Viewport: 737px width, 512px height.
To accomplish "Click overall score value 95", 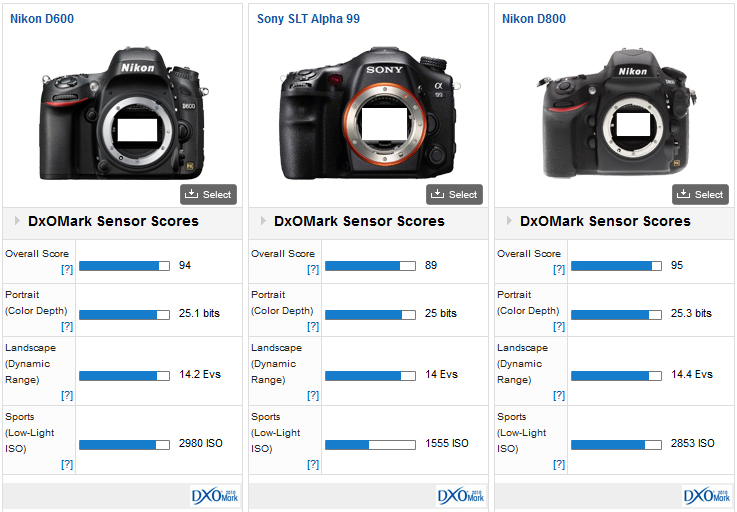I will point(677,265).
